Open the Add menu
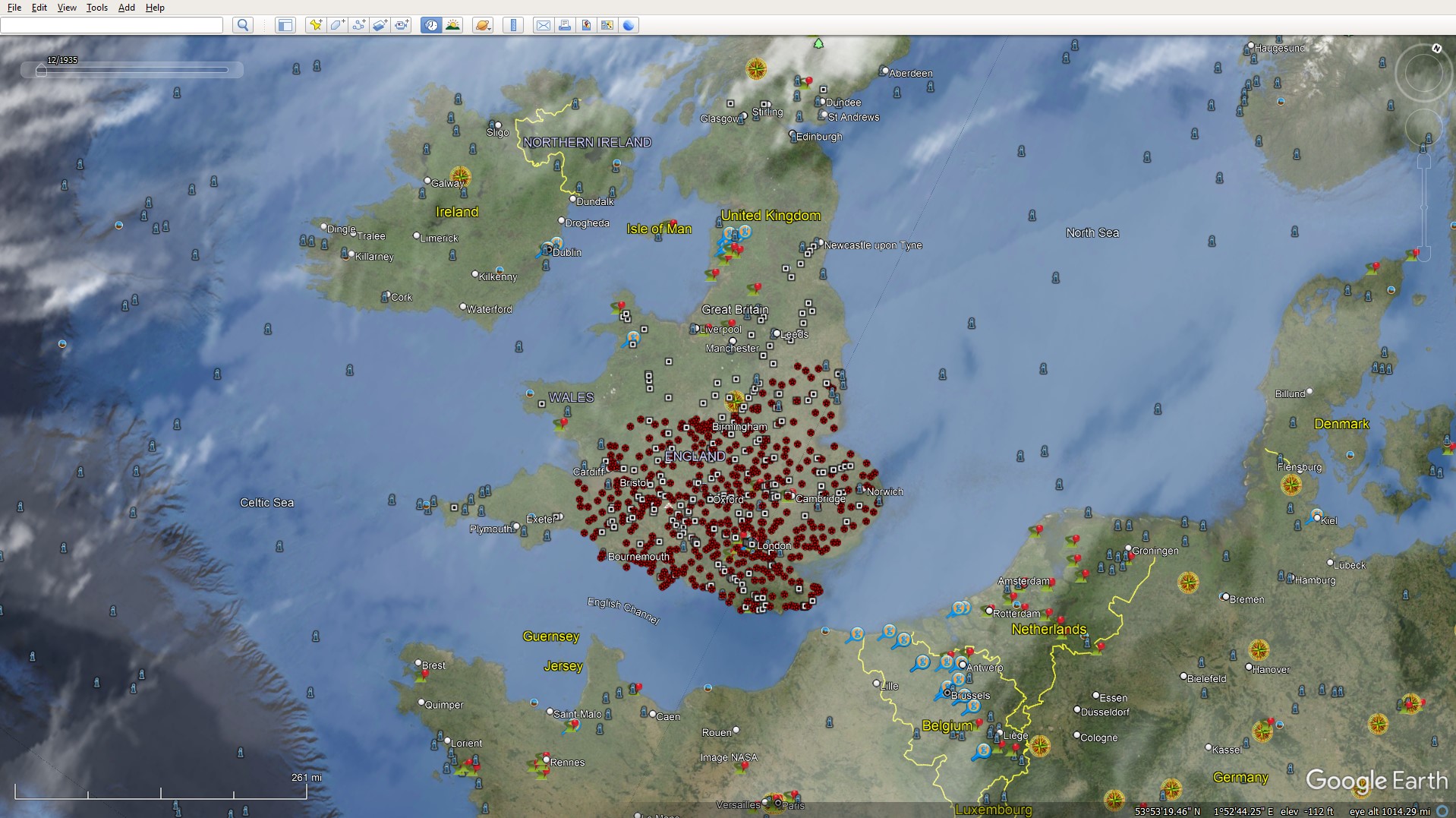1456x818 pixels. [127, 8]
